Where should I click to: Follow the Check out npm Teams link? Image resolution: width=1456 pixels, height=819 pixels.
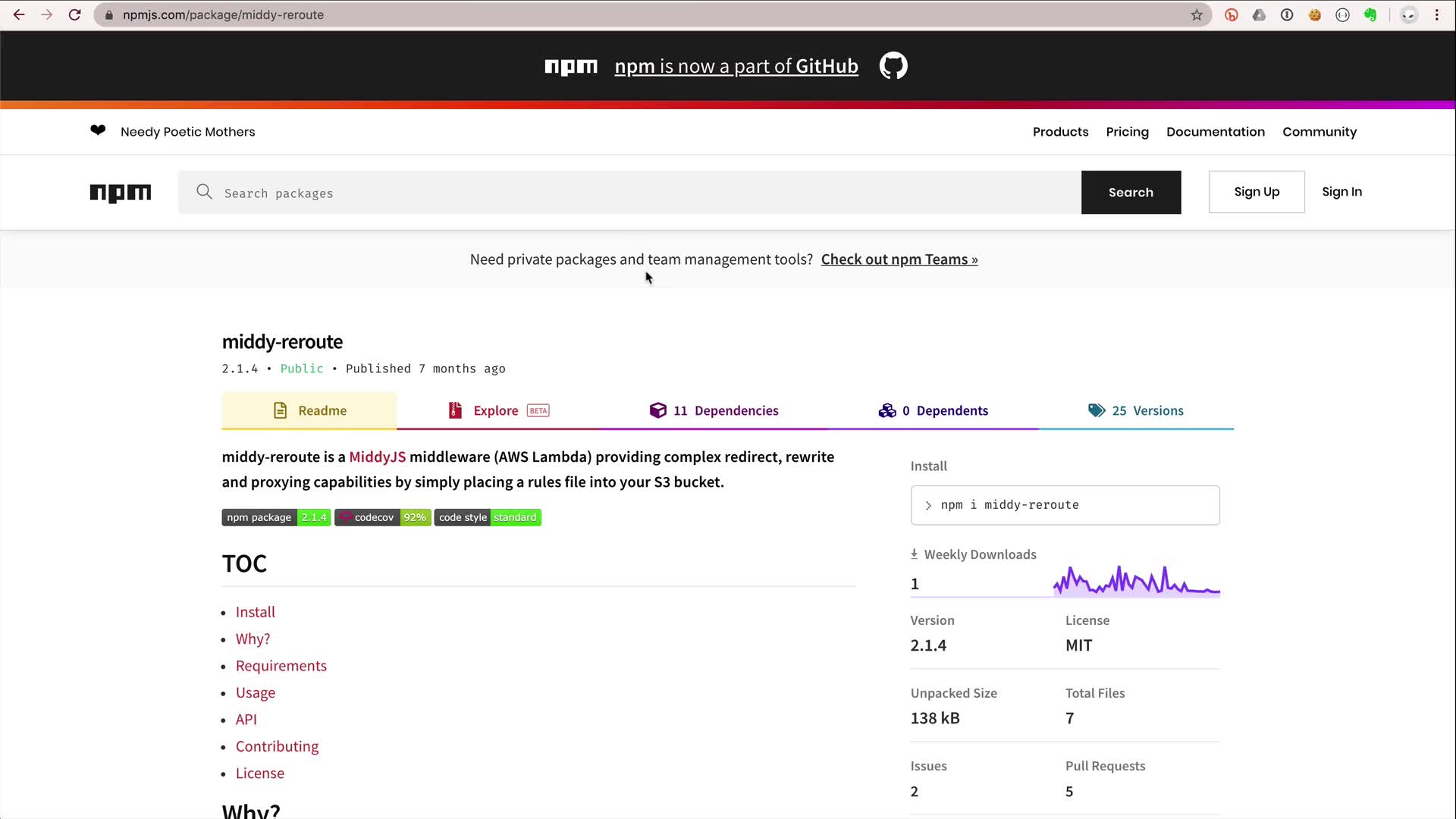[x=899, y=259]
